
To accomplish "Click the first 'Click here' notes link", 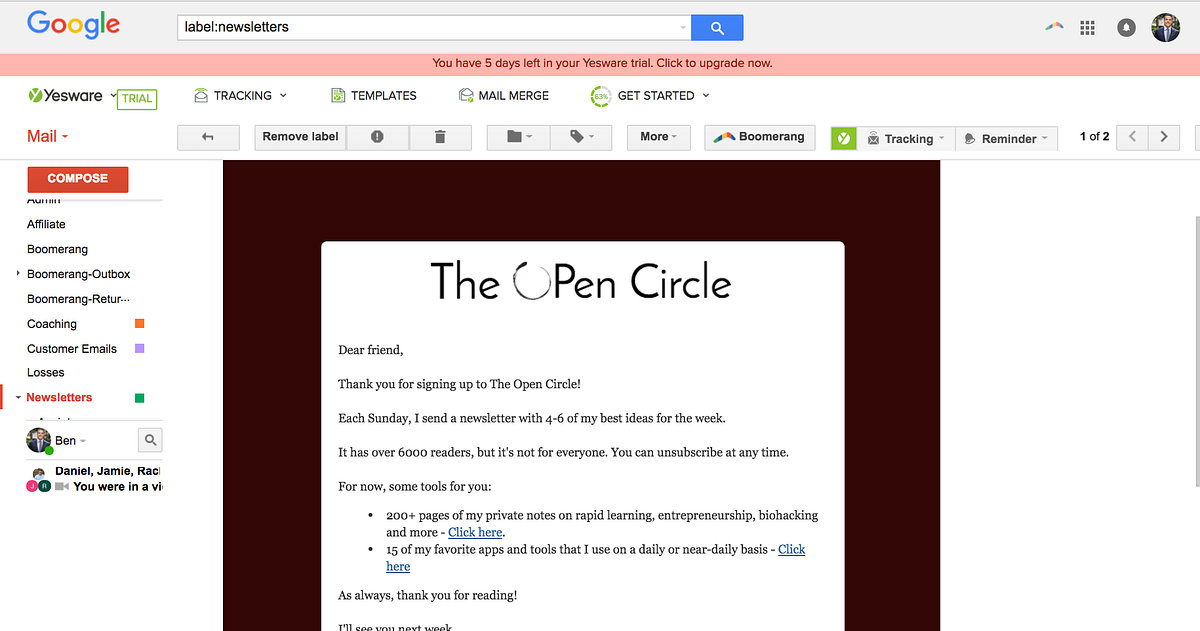I will pyautogui.click(x=475, y=532).
